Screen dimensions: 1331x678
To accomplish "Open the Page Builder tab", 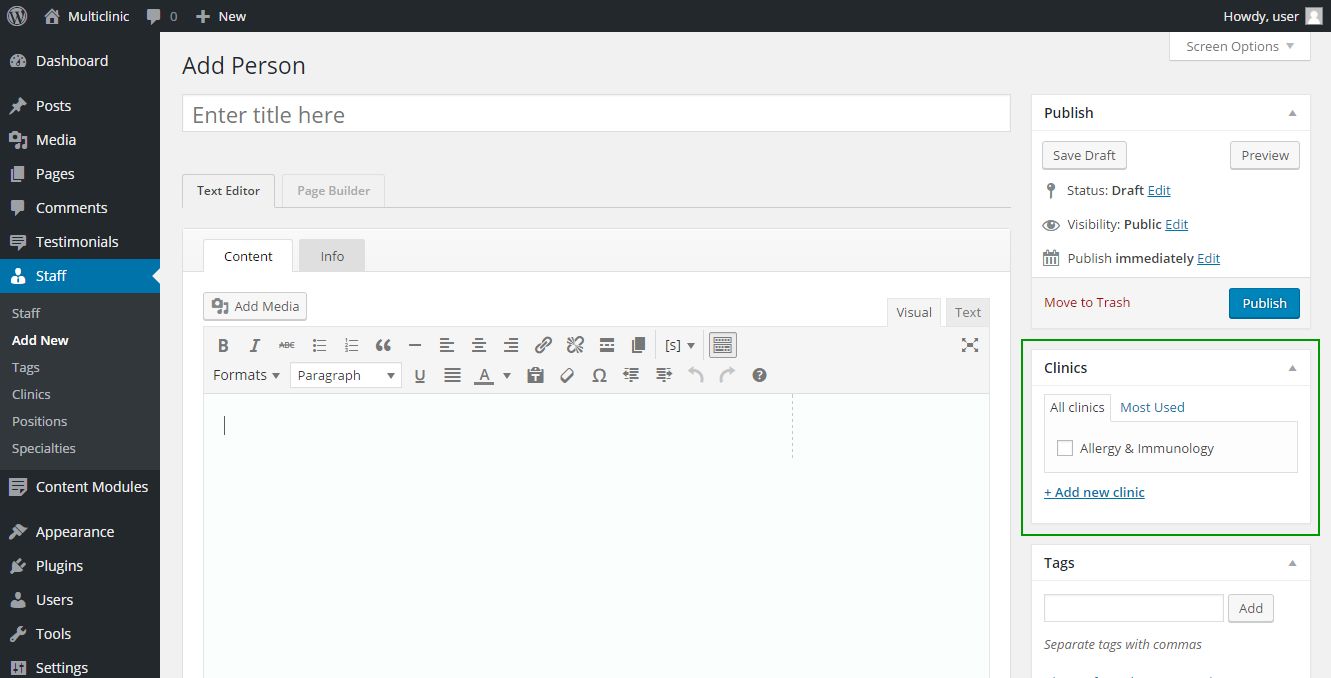I will (x=333, y=190).
